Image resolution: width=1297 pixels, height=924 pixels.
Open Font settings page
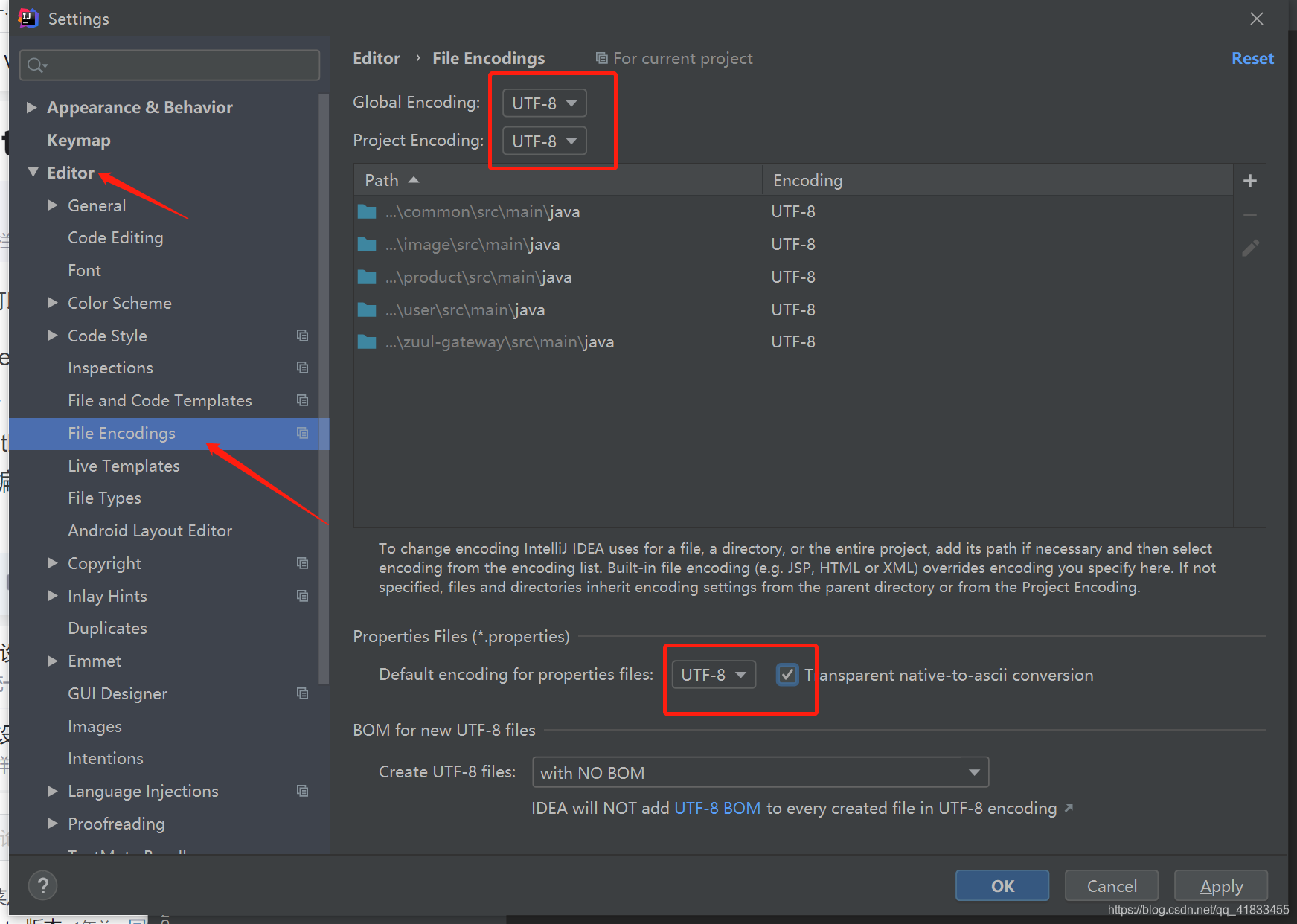pyautogui.click(x=84, y=270)
